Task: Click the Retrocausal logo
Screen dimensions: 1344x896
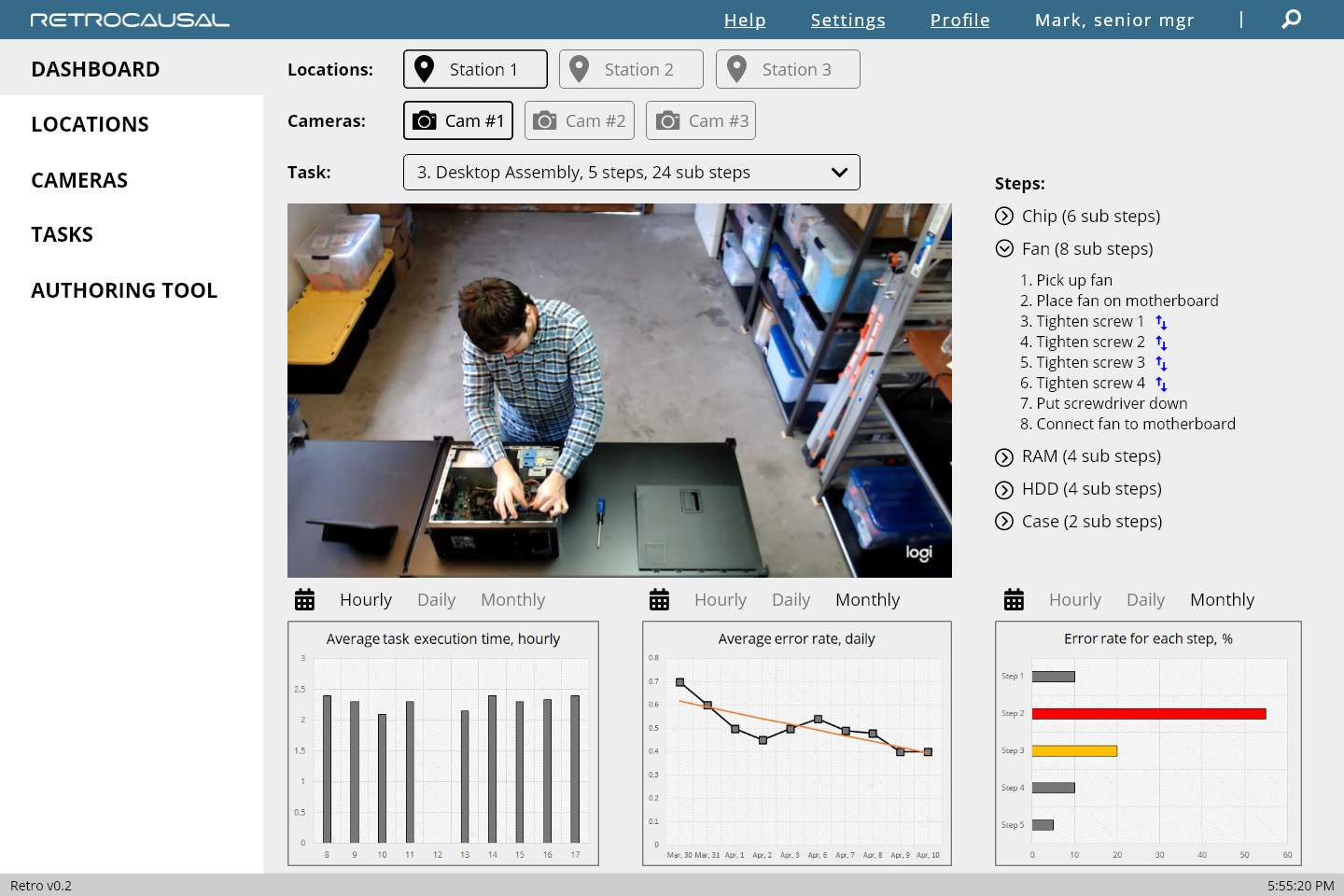Action: (x=129, y=19)
